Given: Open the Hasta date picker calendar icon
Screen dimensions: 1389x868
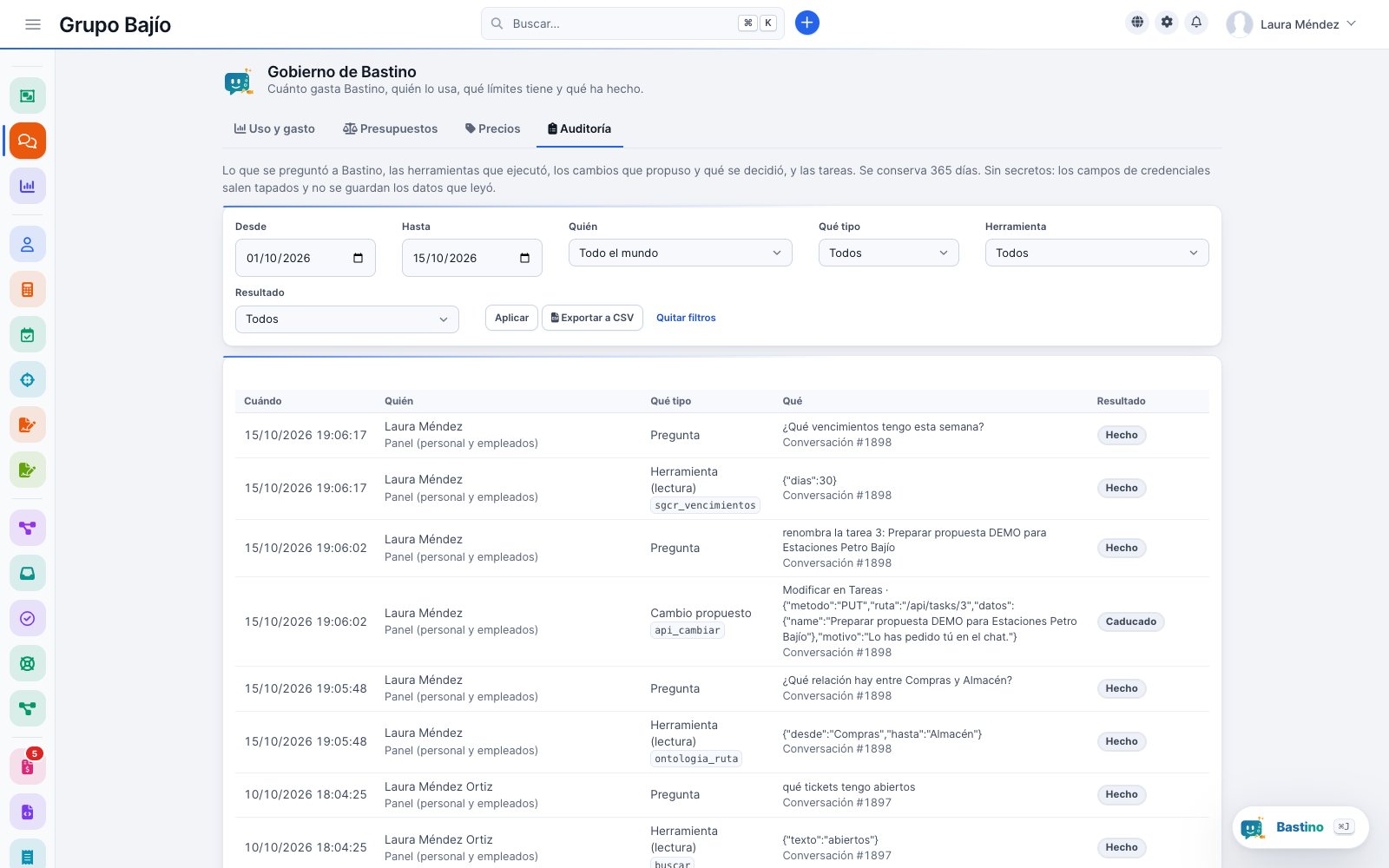Looking at the screenshot, I should click(524, 258).
